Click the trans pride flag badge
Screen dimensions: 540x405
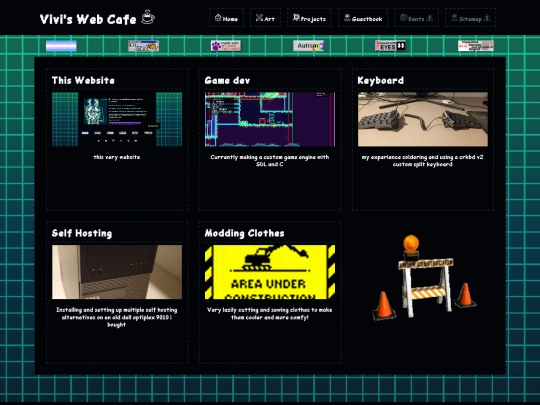coord(61,46)
